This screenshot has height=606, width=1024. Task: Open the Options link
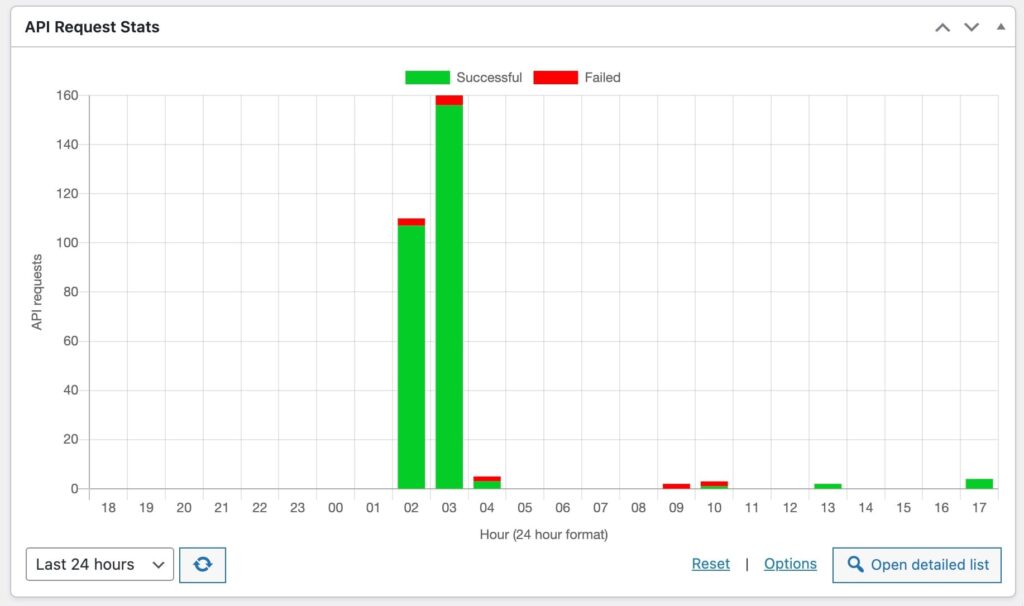[x=790, y=564]
